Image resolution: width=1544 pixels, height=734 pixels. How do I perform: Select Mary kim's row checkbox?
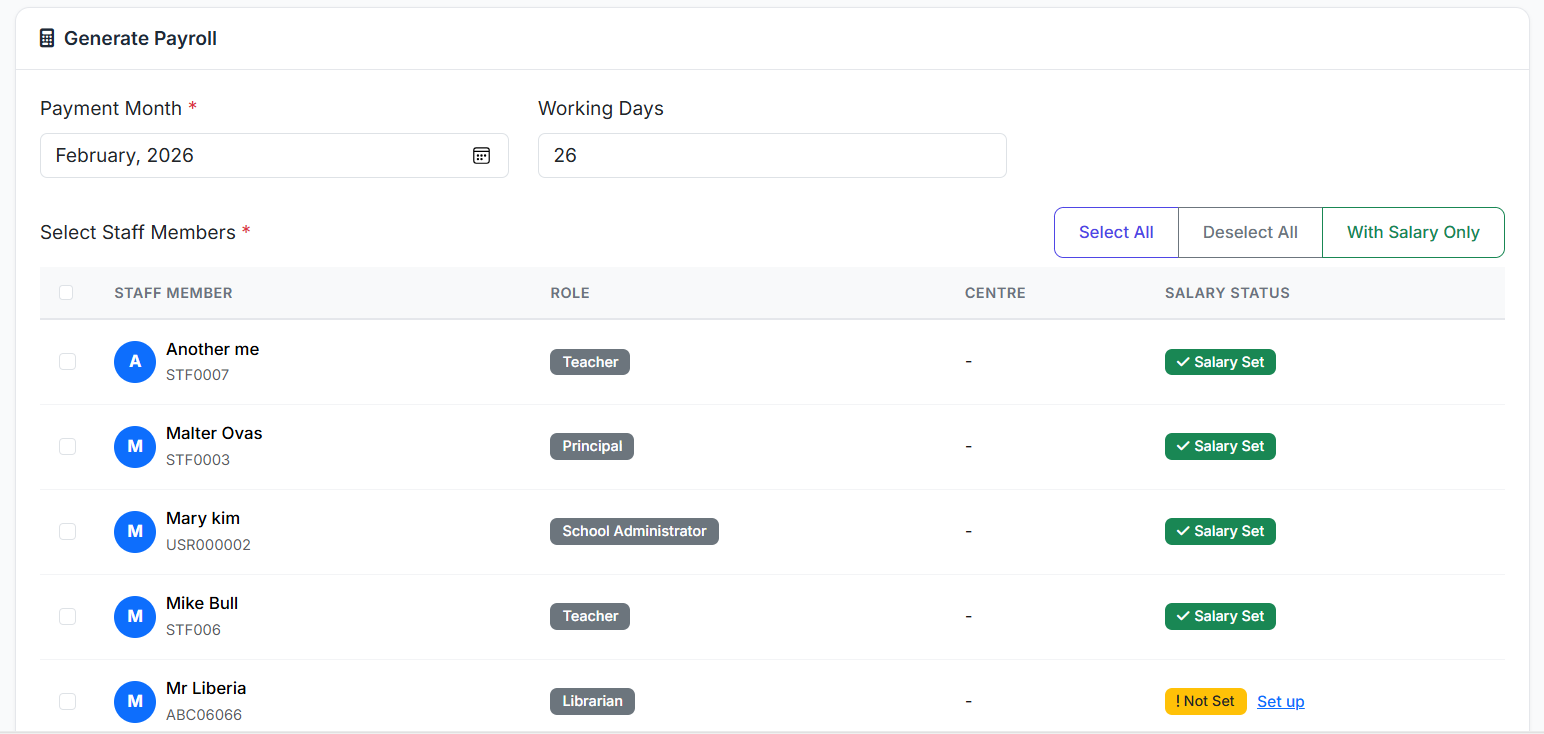(x=67, y=532)
